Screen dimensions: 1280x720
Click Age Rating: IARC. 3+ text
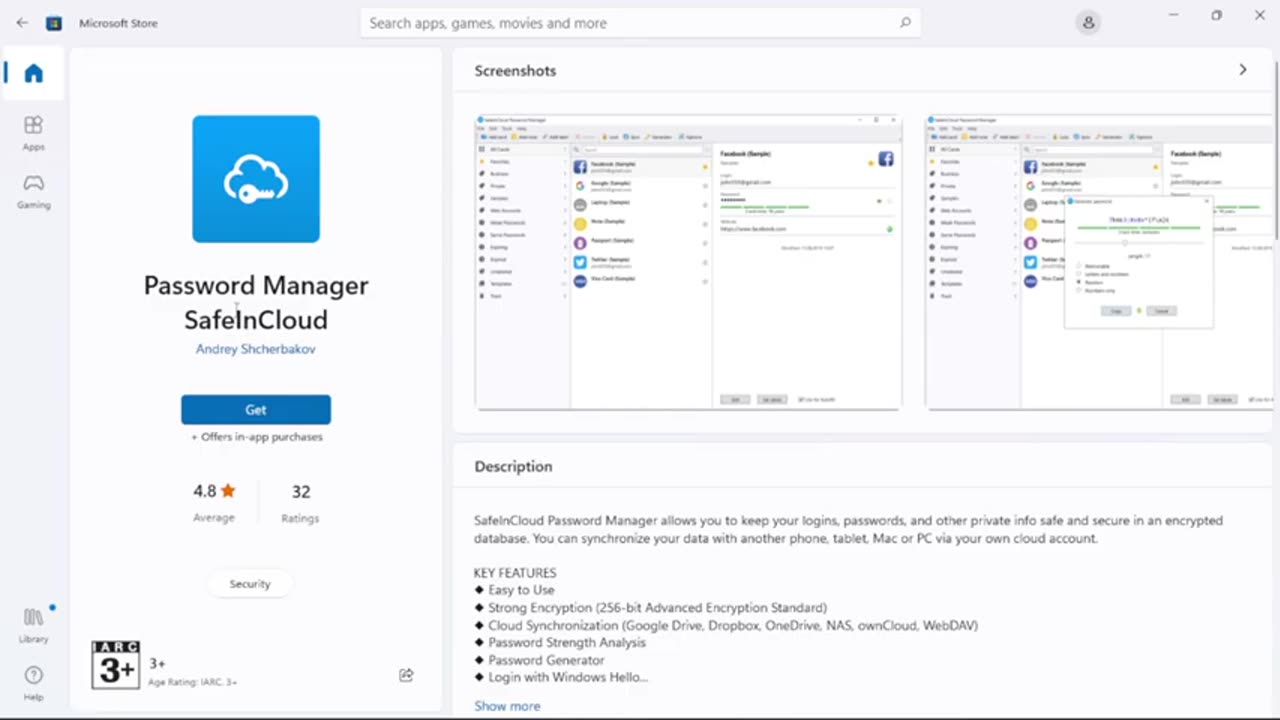(x=193, y=682)
